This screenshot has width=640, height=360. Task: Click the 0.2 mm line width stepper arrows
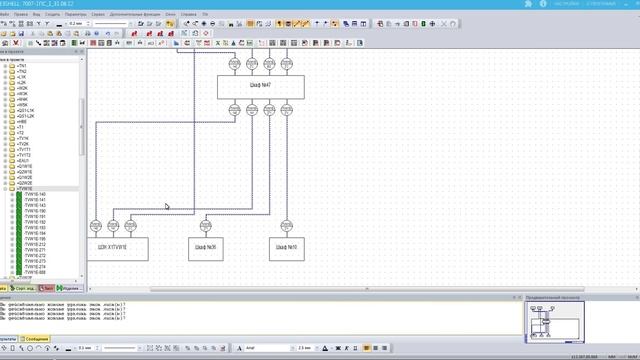[88, 24]
